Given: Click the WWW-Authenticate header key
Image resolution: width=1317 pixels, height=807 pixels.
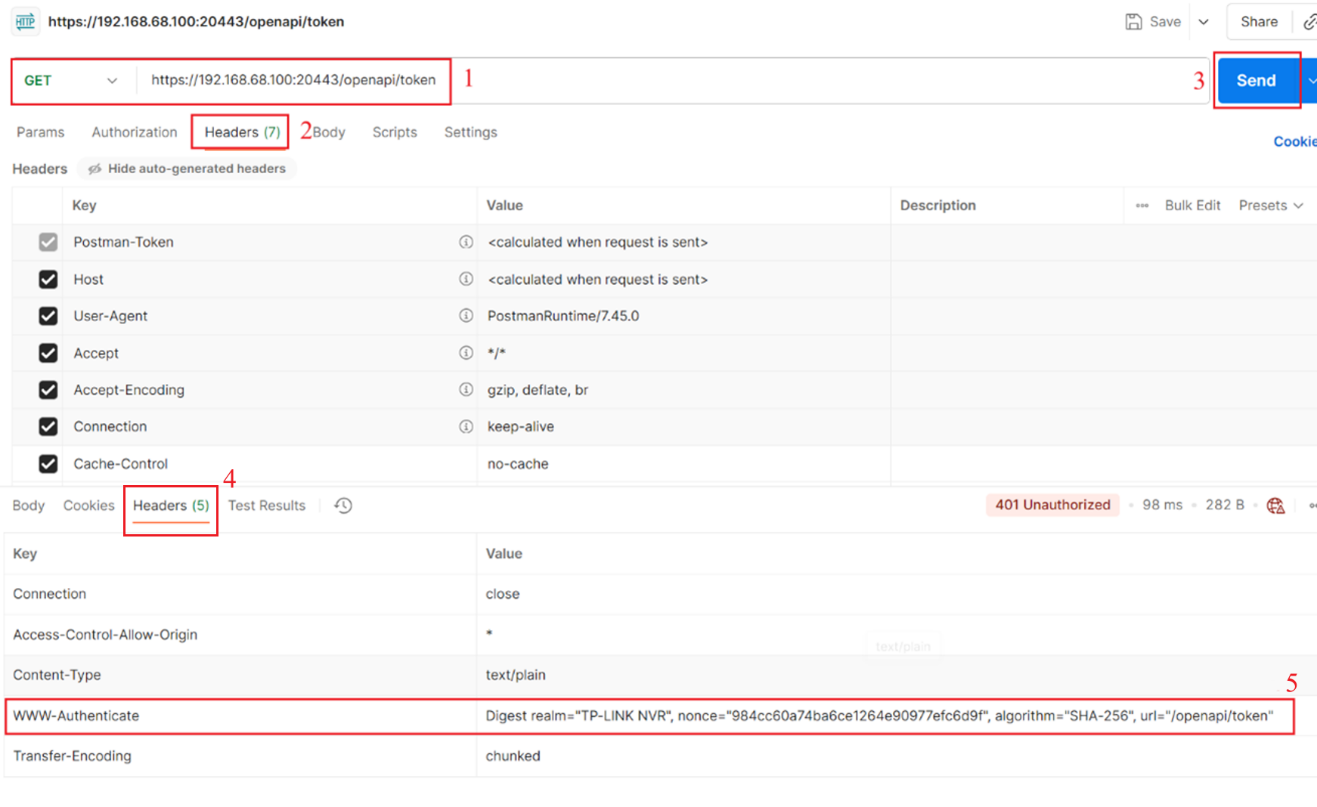Looking at the screenshot, I should 76,716.
